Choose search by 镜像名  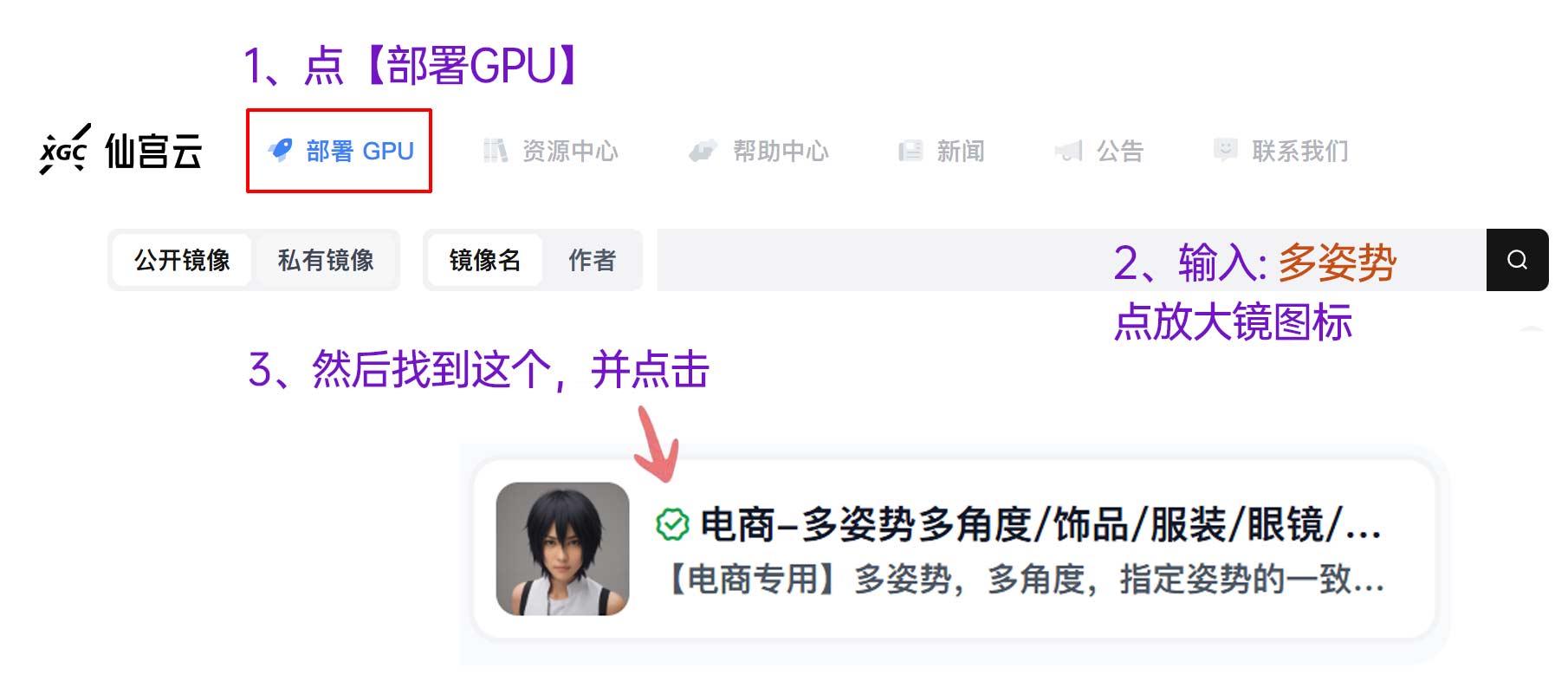[484, 260]
